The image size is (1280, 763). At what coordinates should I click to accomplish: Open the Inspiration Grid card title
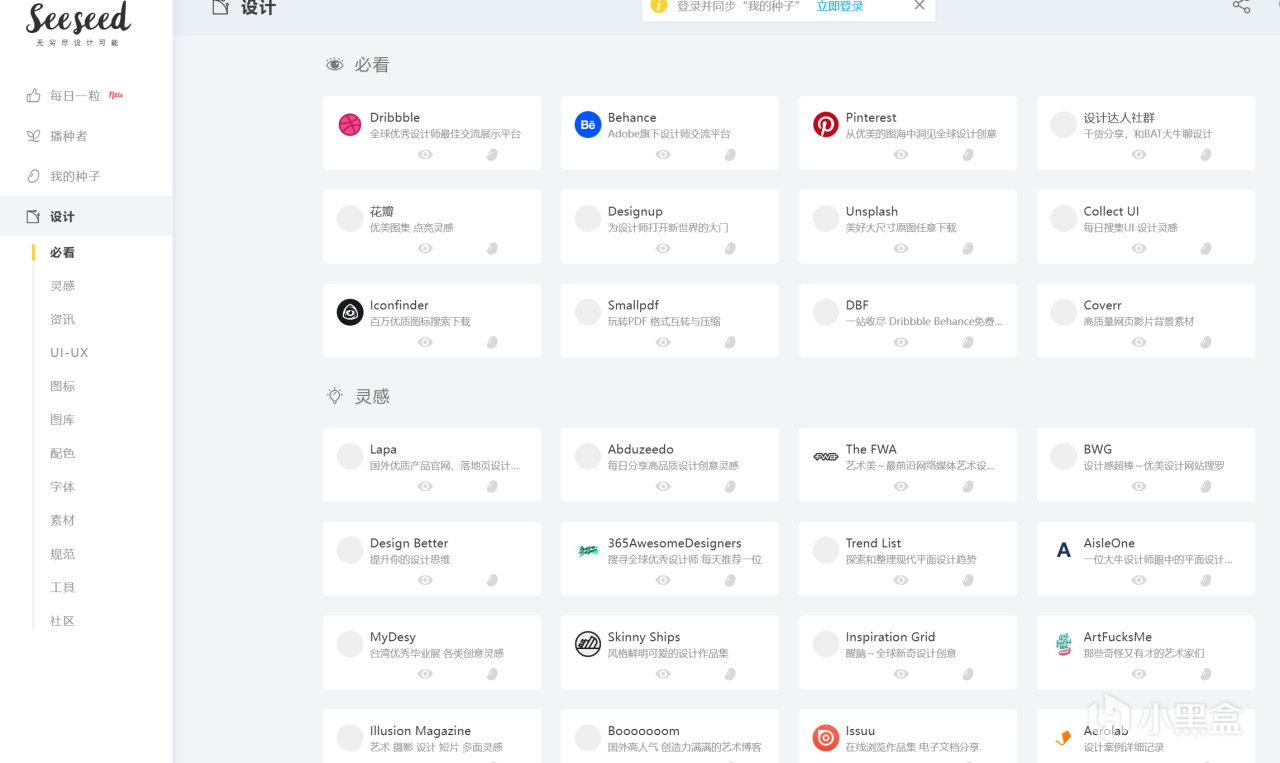(x=890, y=637)
